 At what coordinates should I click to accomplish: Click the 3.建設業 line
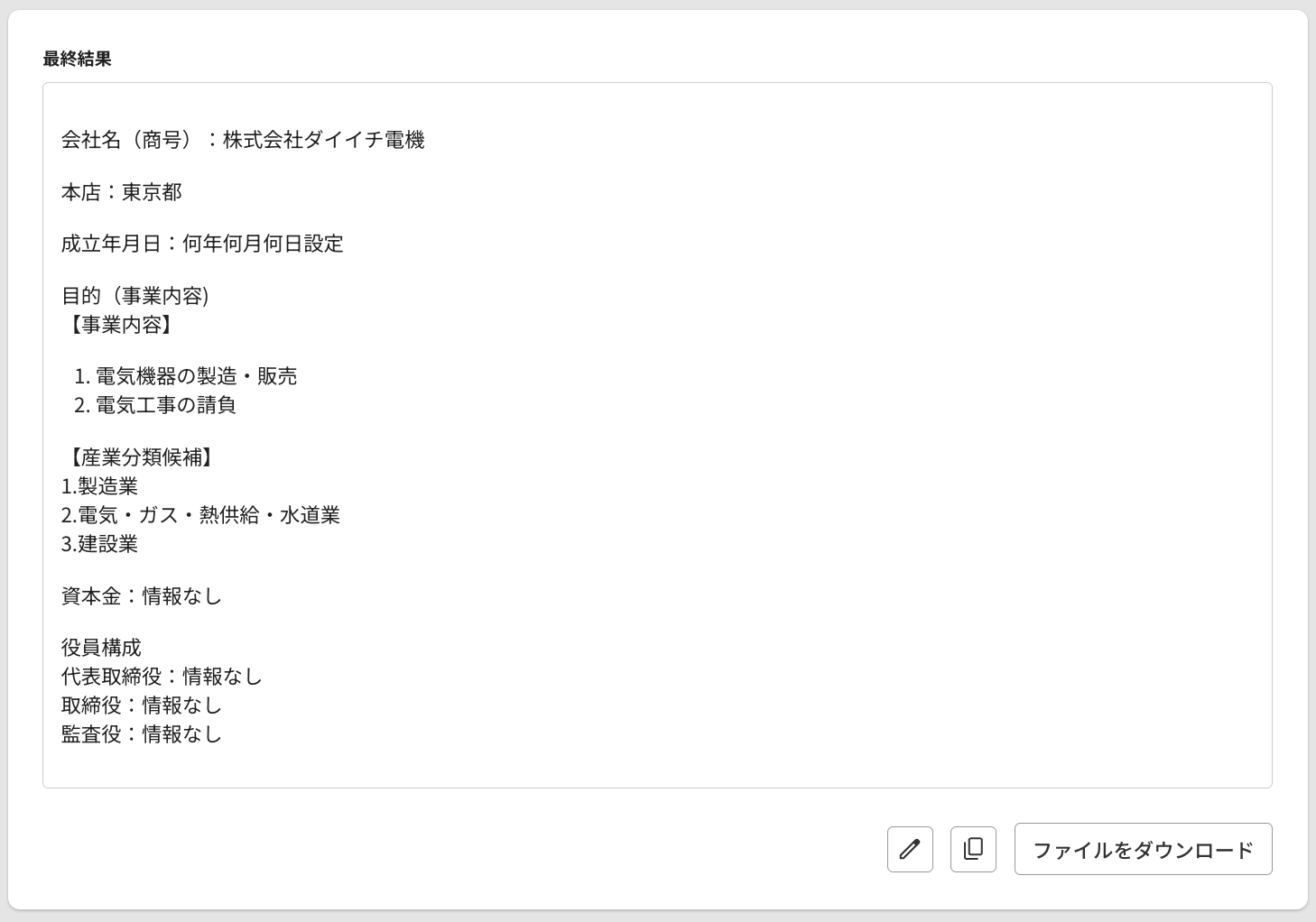click(x=99, y=544)
